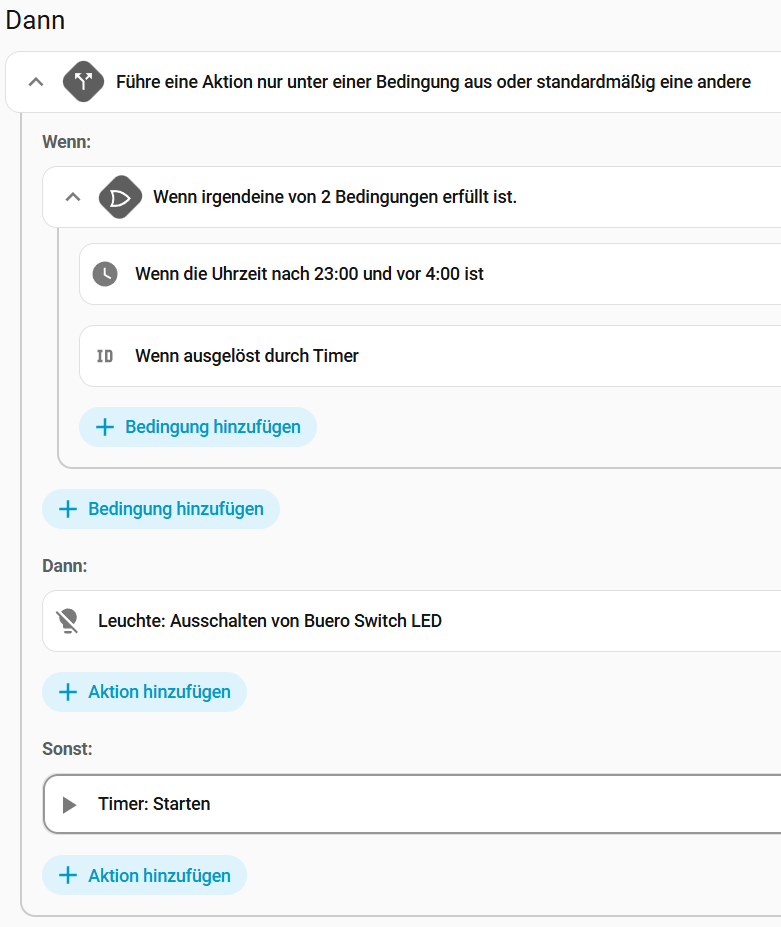Click 'Bedingung hinzufügen' below the OR group
Image resolution: width=781 pixels, height=927 pixels.
(175, 509)
